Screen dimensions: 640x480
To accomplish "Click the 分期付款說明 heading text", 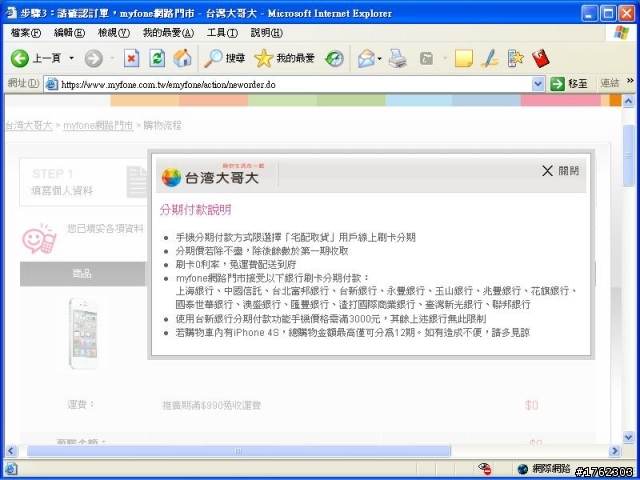I will coord(196,210).
